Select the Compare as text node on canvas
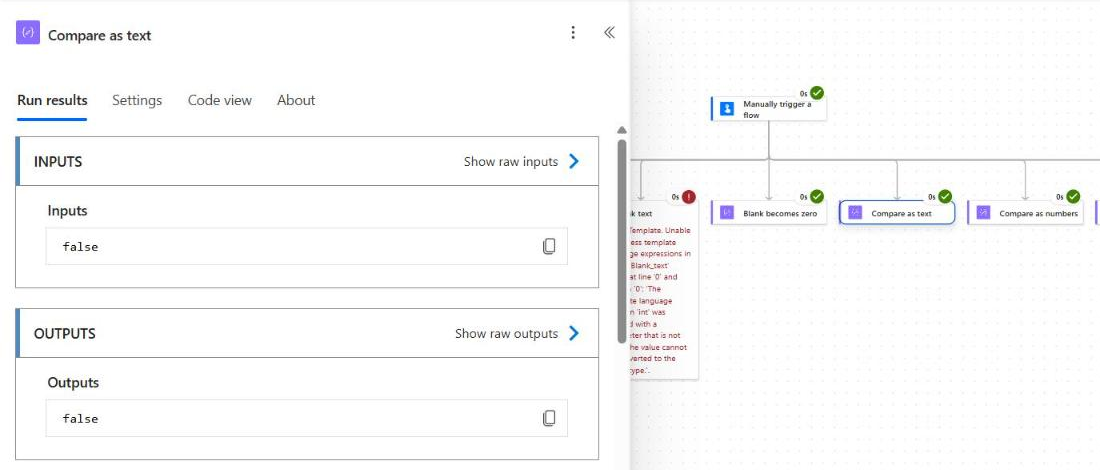The image size is (1100, 470). 897,213
